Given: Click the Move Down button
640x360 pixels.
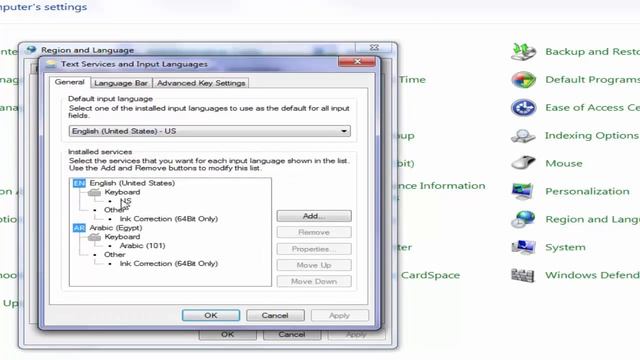Looking at the screenshot, I should pyautogui.click(x=314, y=282).
